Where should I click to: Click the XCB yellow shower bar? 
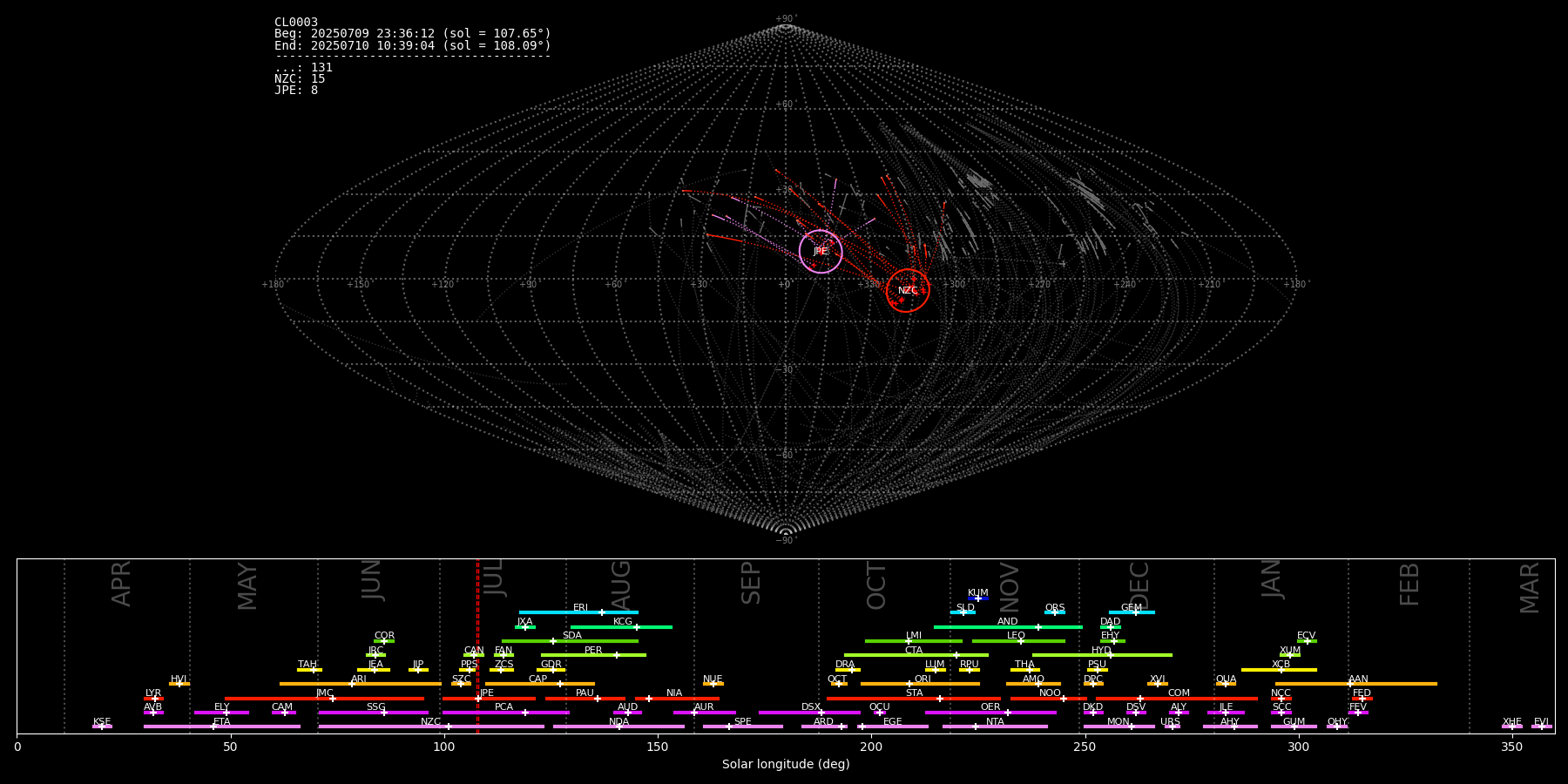tap(1279, 670)
